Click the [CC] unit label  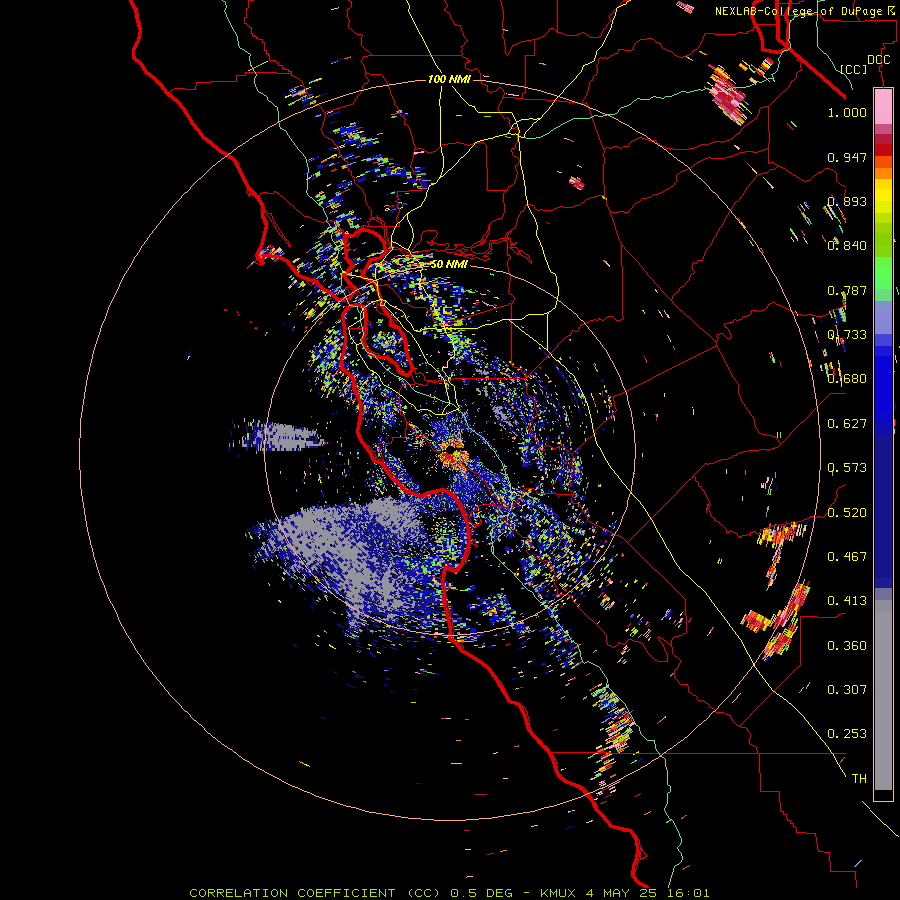click(x=854, y=69)
